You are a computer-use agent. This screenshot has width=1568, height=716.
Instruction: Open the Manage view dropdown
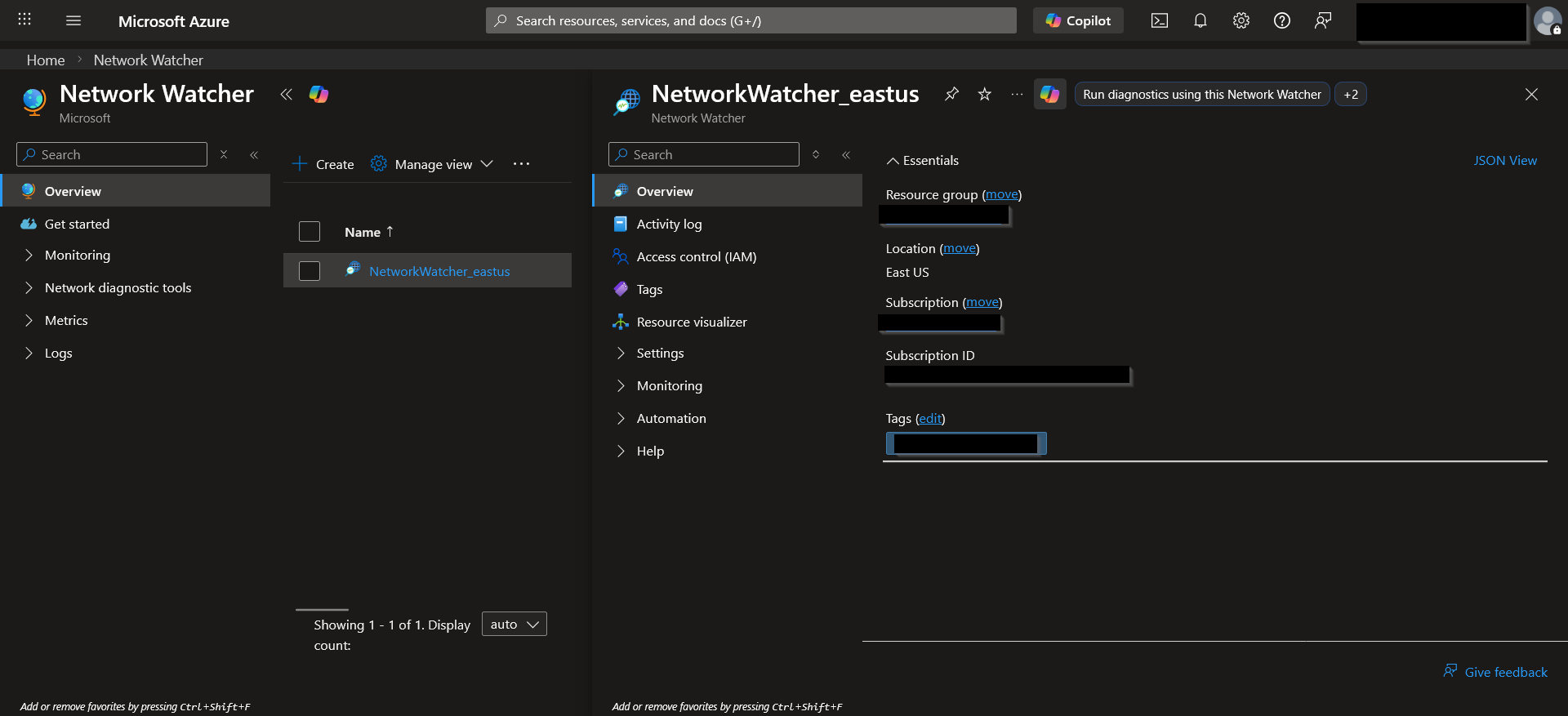click(431, 164)
